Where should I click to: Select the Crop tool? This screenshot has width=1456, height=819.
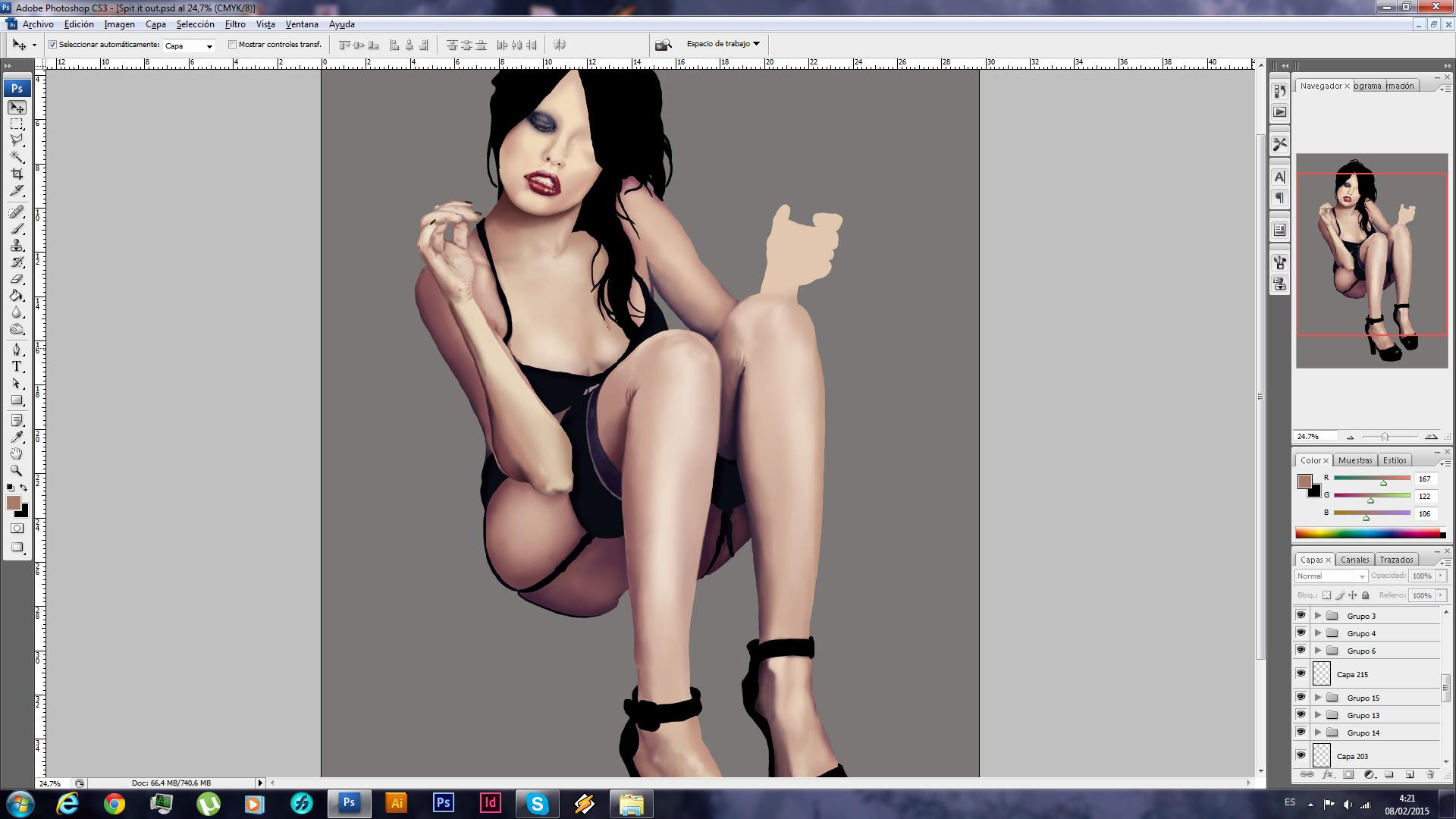pos(17,174)
